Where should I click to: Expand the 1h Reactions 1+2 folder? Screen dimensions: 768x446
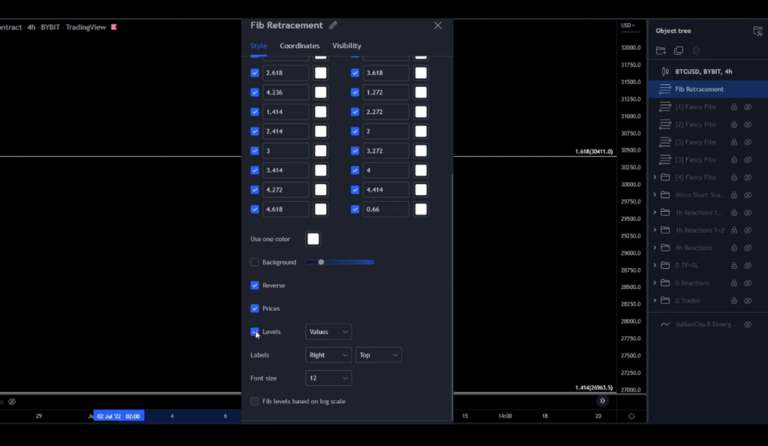[655, 230]
